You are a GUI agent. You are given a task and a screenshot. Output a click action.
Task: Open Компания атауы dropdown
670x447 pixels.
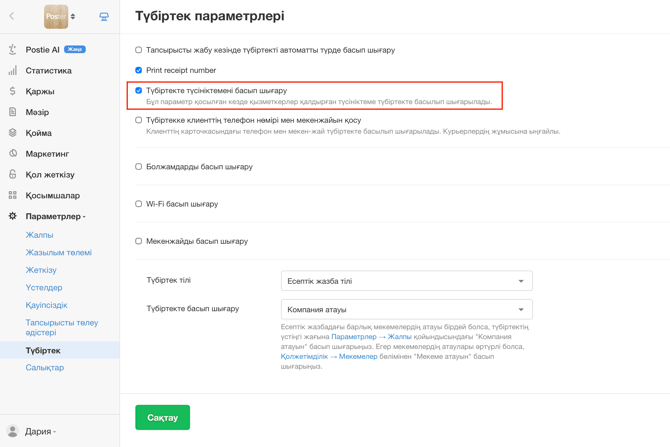coord(406,309)
